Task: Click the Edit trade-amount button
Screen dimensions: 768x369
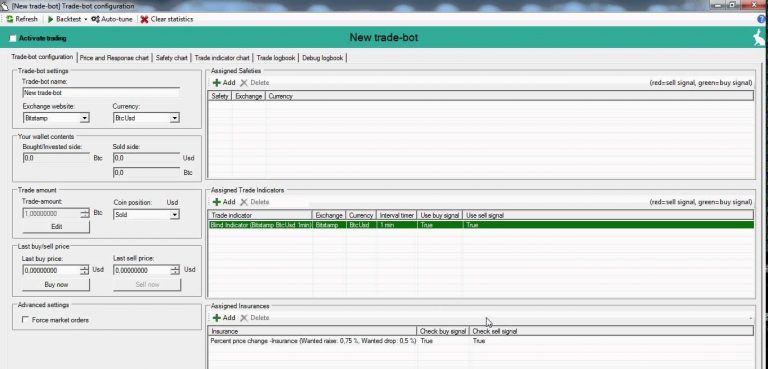Action: pyautogui.click(x=56, y=227)
